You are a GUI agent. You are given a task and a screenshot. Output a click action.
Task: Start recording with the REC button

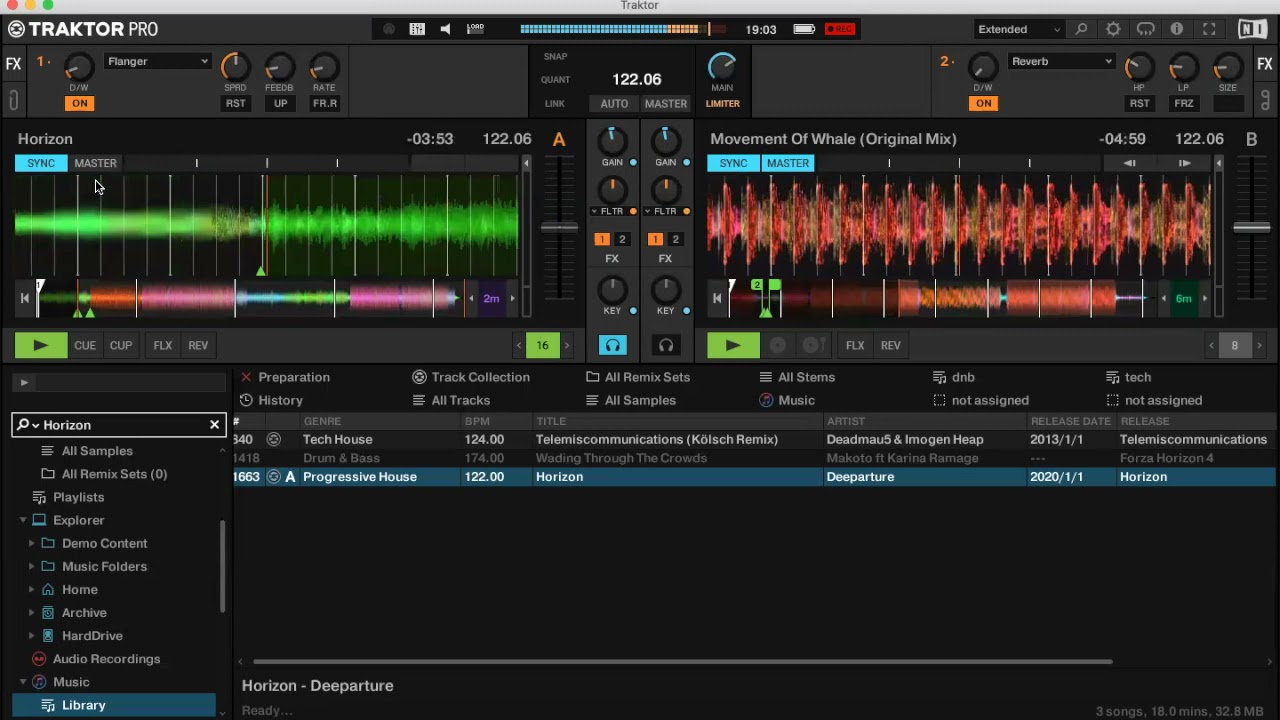pyautogui.click(x=840, y=29)
